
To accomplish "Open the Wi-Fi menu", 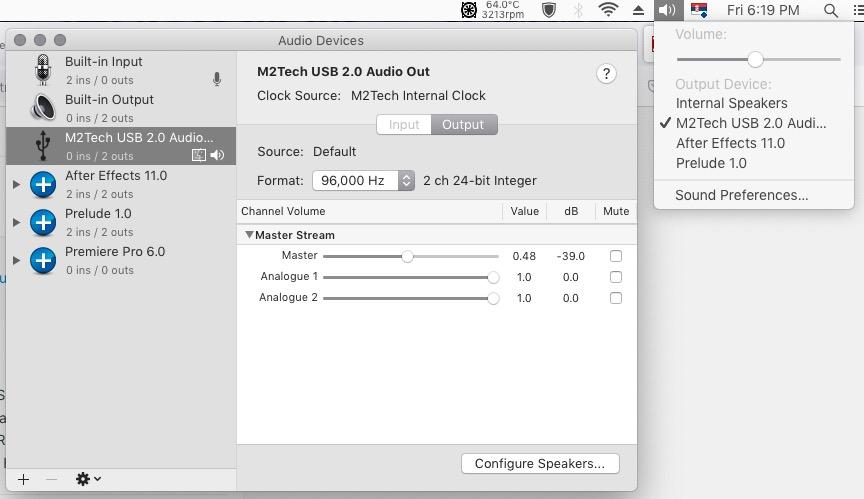I will pos(608,10).
